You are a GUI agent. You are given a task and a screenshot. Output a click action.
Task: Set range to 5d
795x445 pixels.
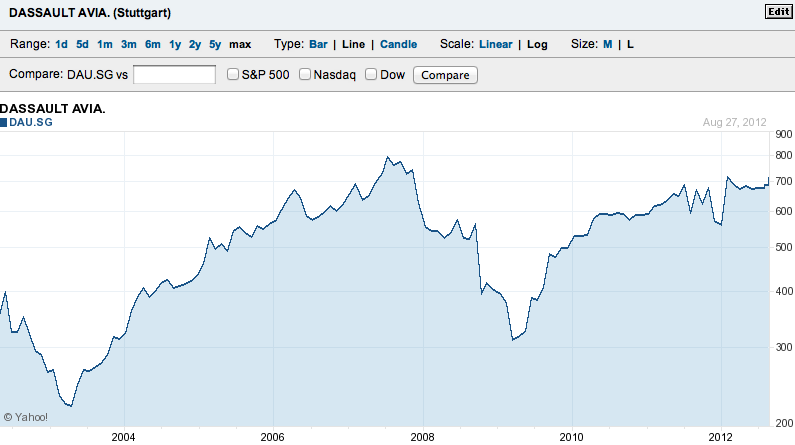82,45
